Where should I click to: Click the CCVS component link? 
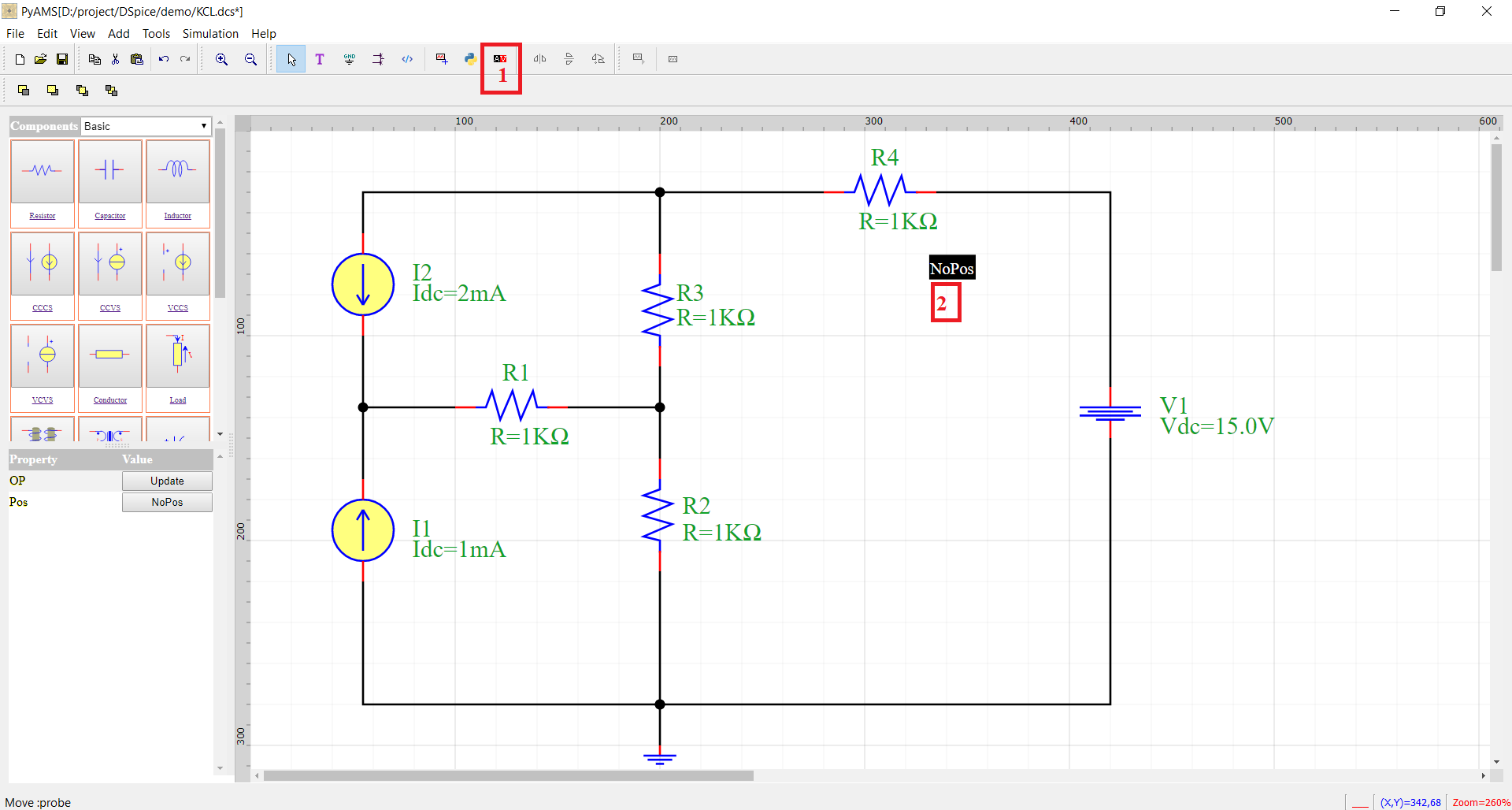110,308
